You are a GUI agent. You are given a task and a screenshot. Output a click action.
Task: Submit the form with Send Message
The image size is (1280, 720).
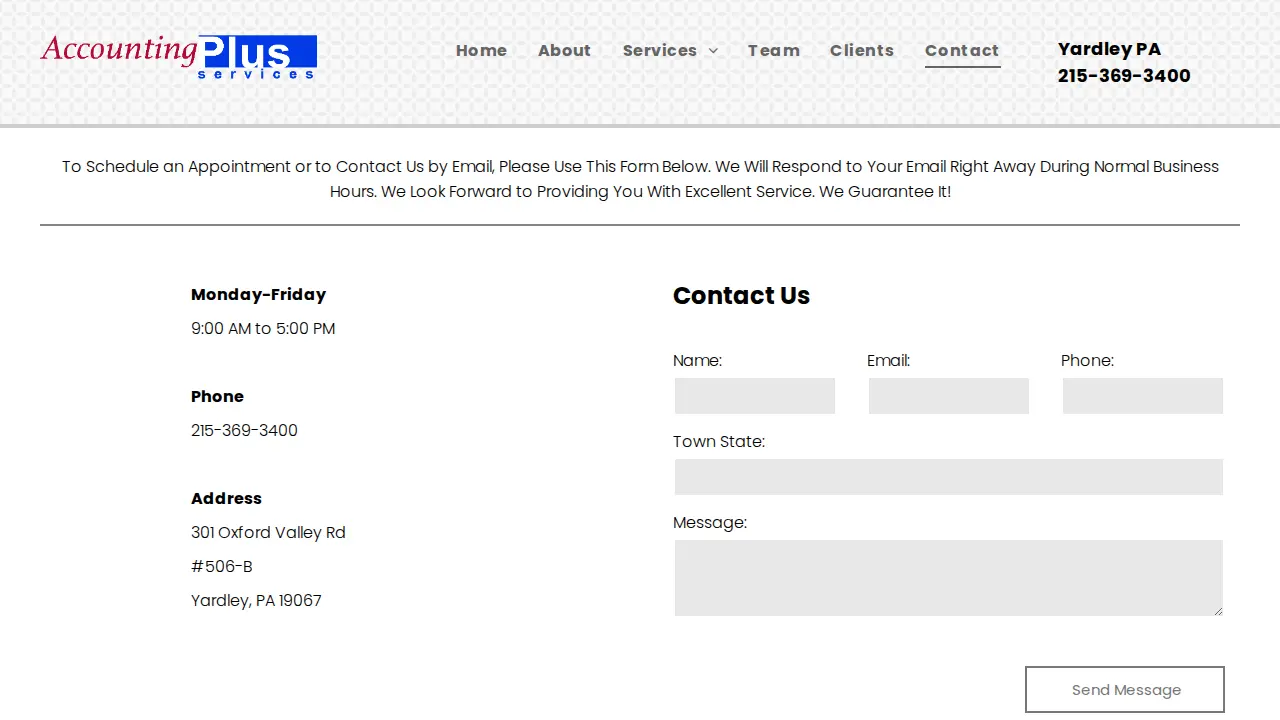click(1125, 690)
